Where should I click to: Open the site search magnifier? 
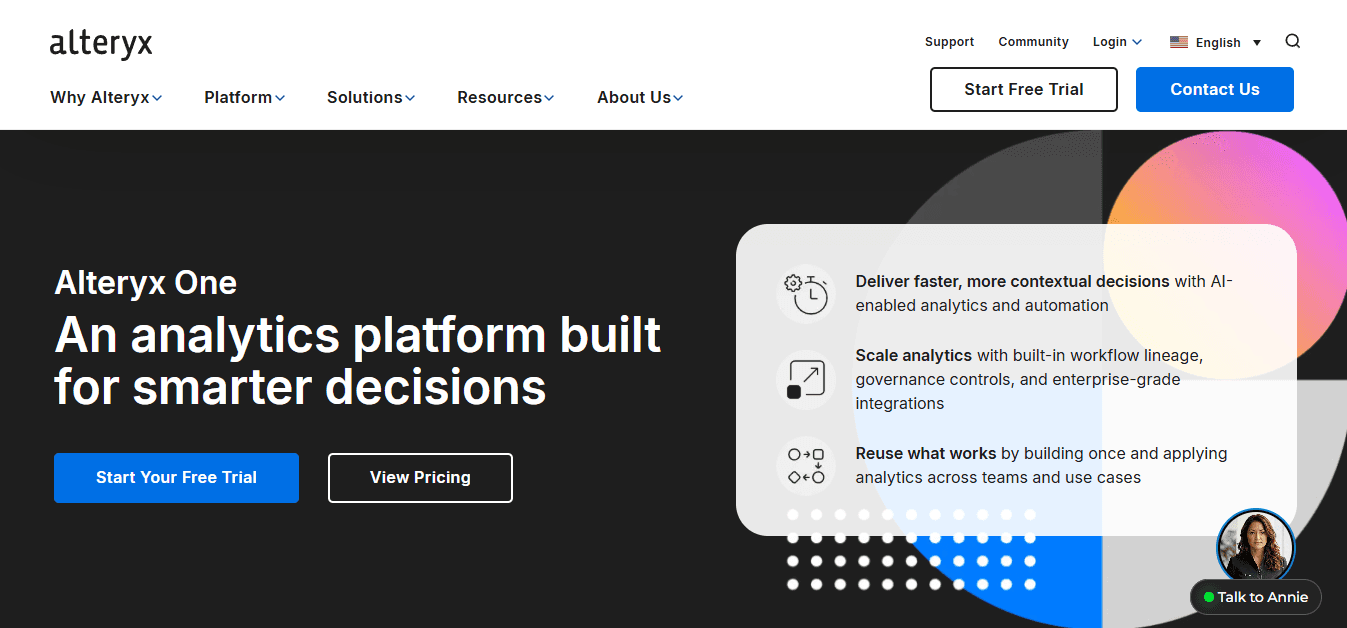1292,41
